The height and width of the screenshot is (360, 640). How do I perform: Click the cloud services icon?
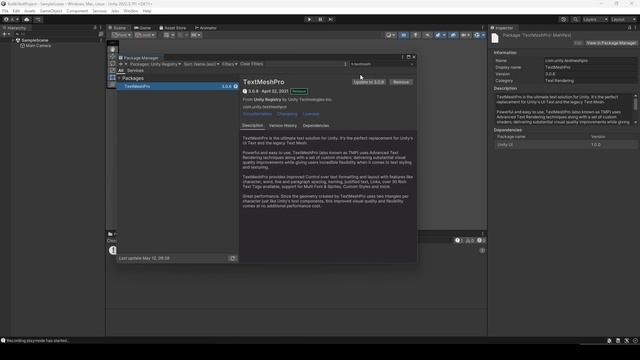pyautogui.click(x=27, y=19)
